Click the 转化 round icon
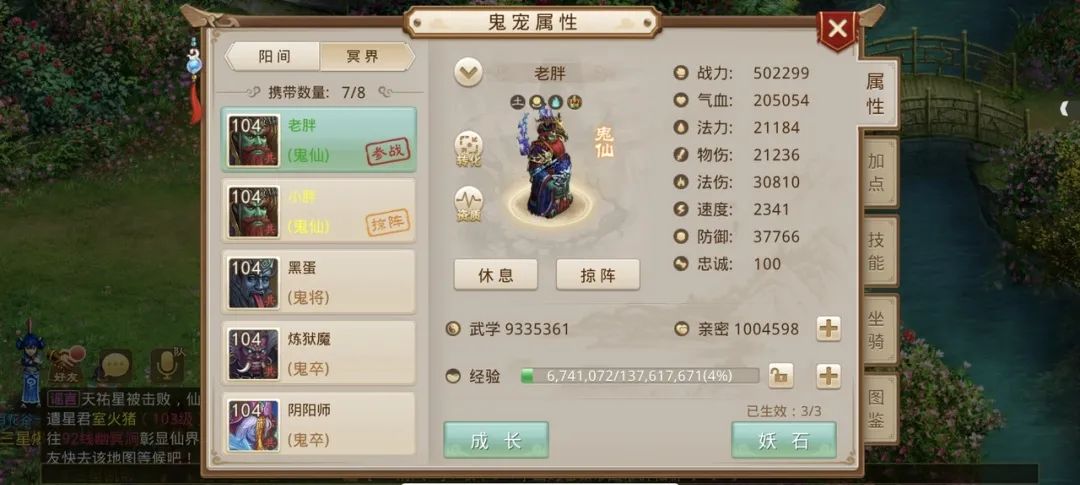Image resolution: width=1080 pixels, height=485 pixels. (x=468, y=149)
